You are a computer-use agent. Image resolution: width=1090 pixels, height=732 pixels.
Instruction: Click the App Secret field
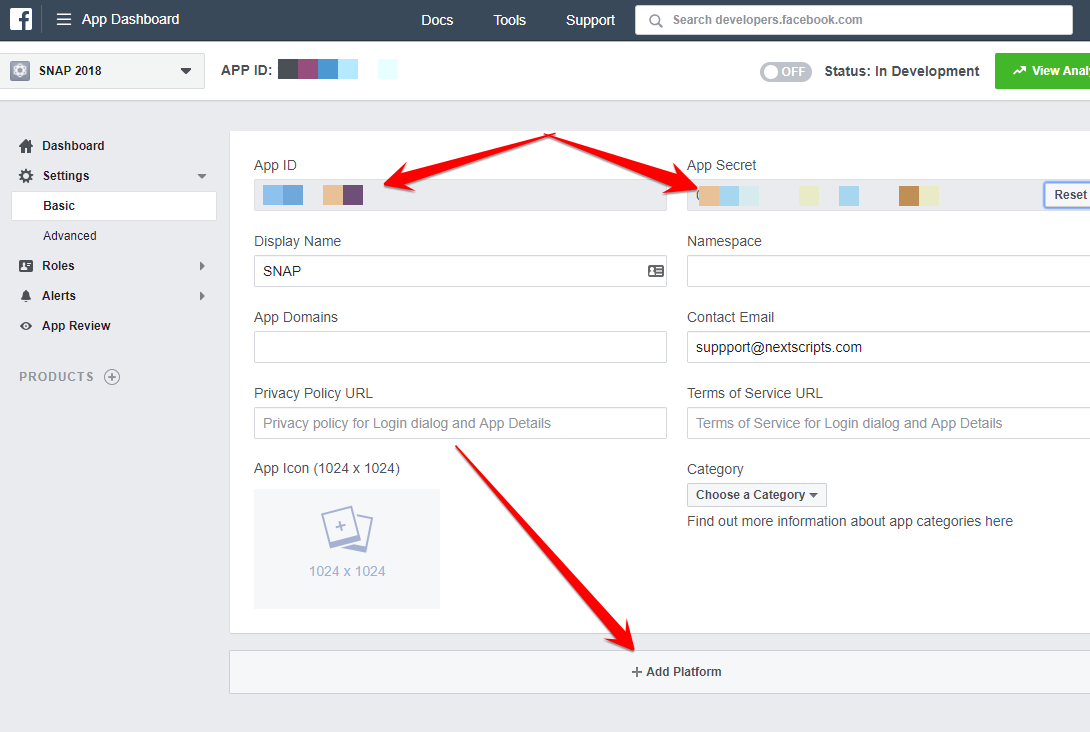(865, 195)
